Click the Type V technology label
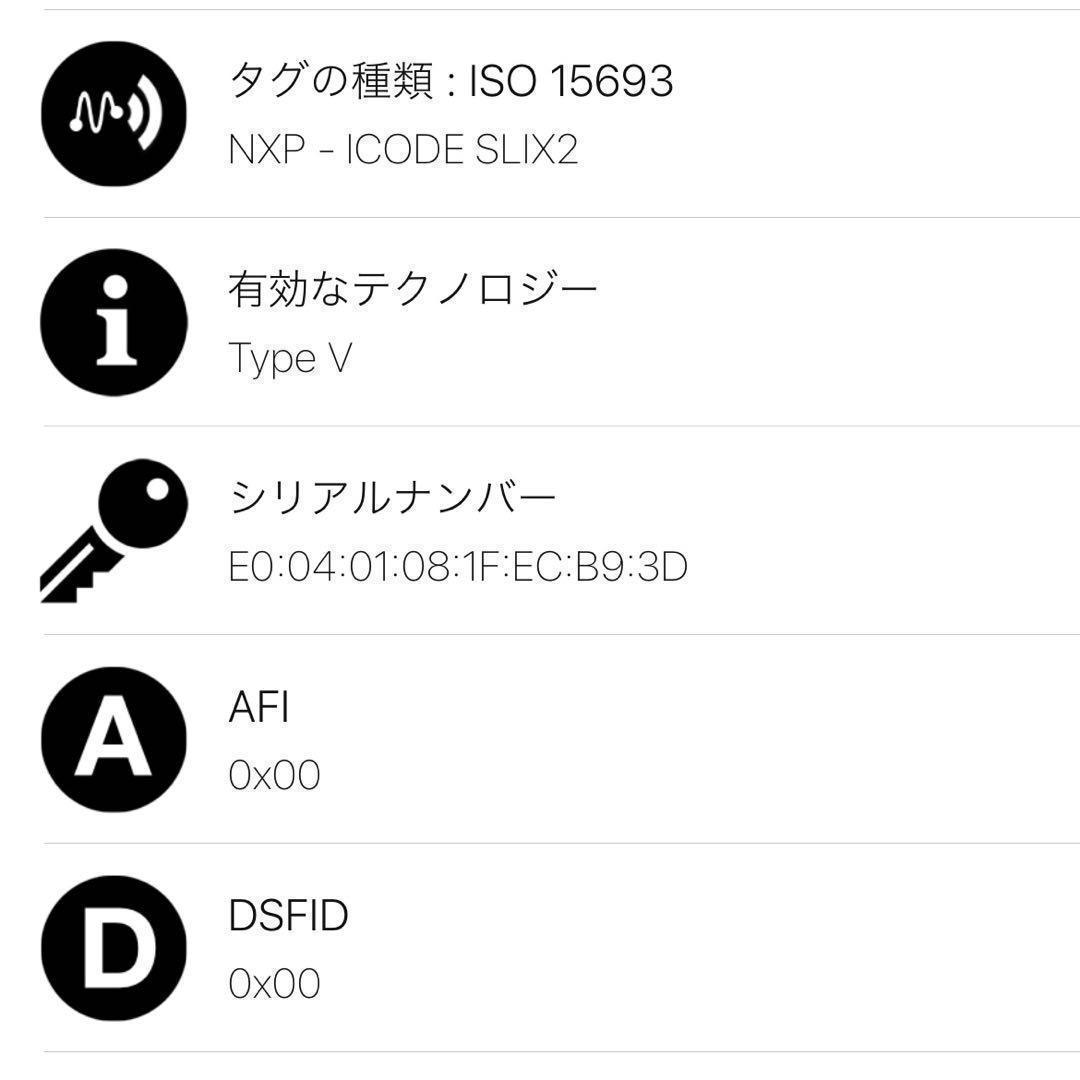The height and width of the screenshot is (1080, 1080). pyautogui.click(x=290, y=360)
